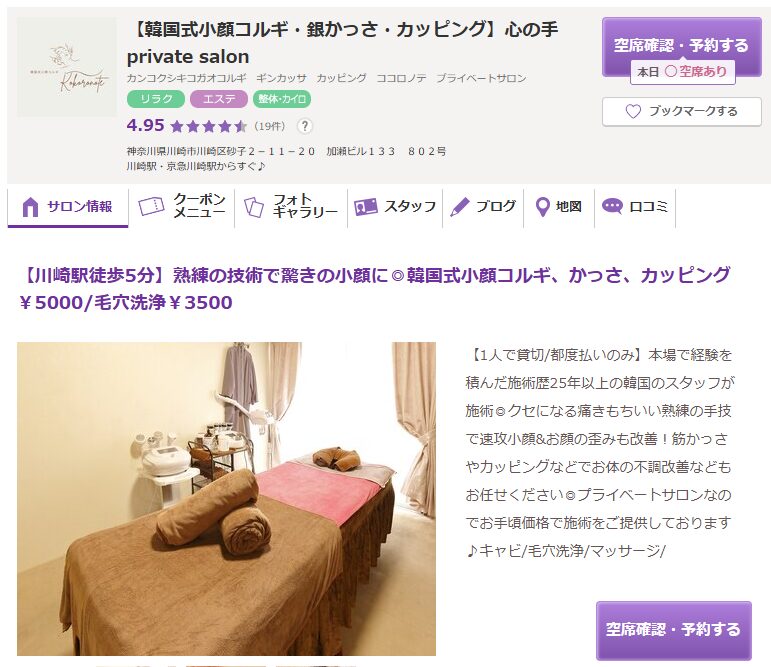
Task: Select the 整体・カイロ category tag
Action: [282, 99]
